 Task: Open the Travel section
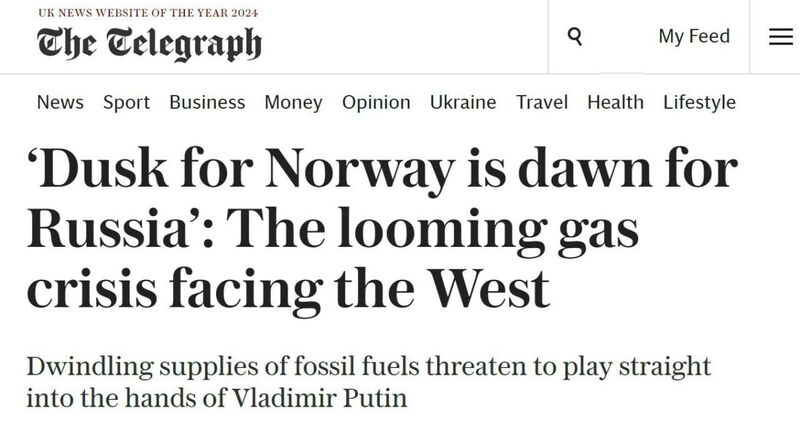pyautogui.click(x=542, y=102)
